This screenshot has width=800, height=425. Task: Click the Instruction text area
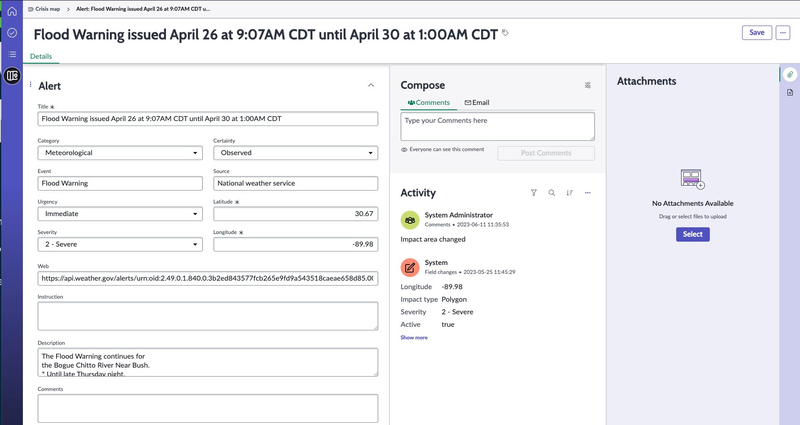(x=208, y=316)
